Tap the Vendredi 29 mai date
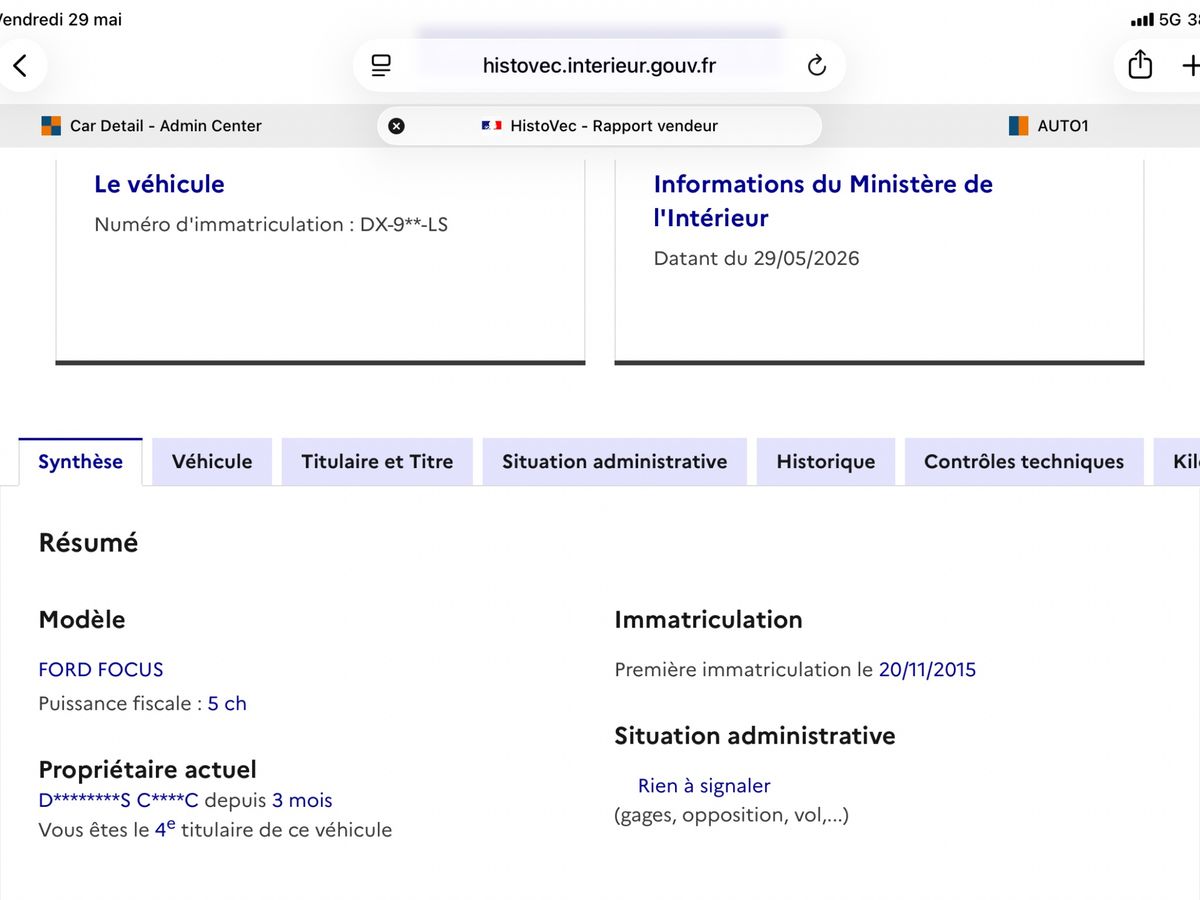 [x=61, y=20]
